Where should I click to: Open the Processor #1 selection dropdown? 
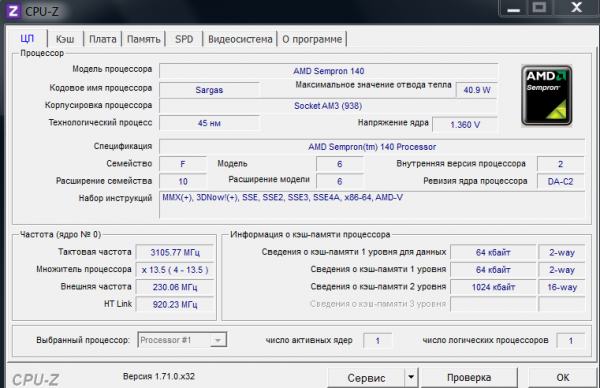[x=182, y=340]
